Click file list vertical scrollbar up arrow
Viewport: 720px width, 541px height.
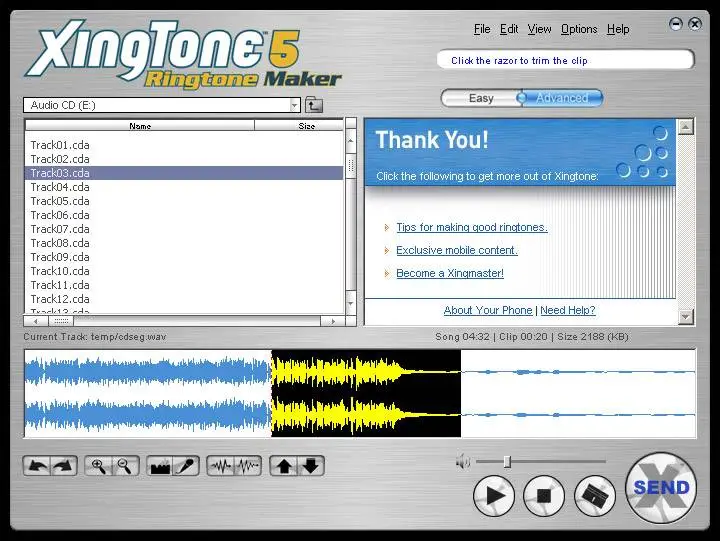(351, 141)
